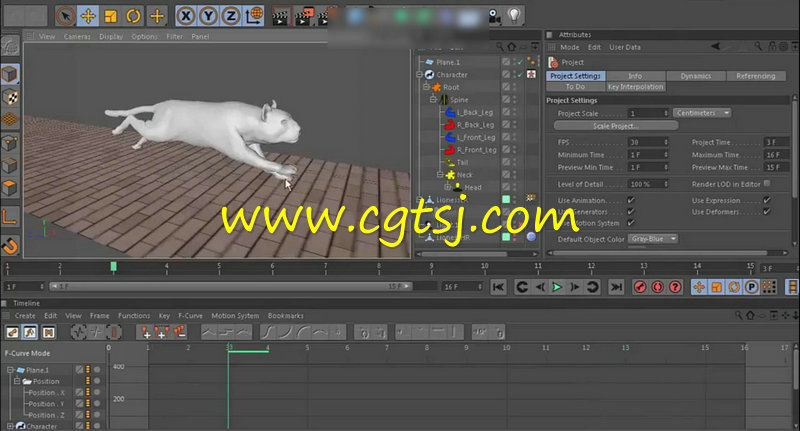Switch timeline to F-Curve mode icon

pyautogui.click(x=30, y=333)
